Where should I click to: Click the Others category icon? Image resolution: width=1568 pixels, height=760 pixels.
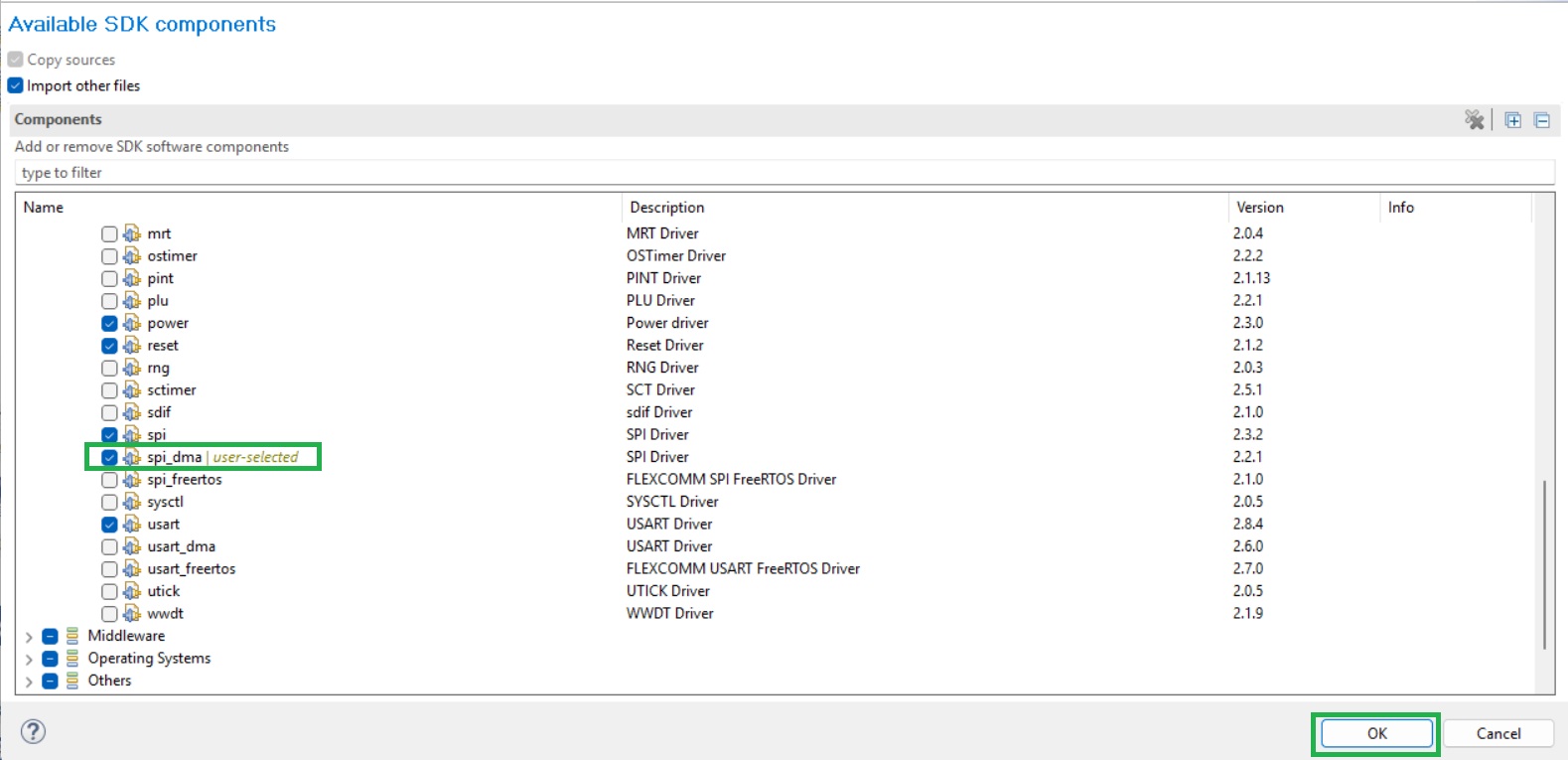72,681
